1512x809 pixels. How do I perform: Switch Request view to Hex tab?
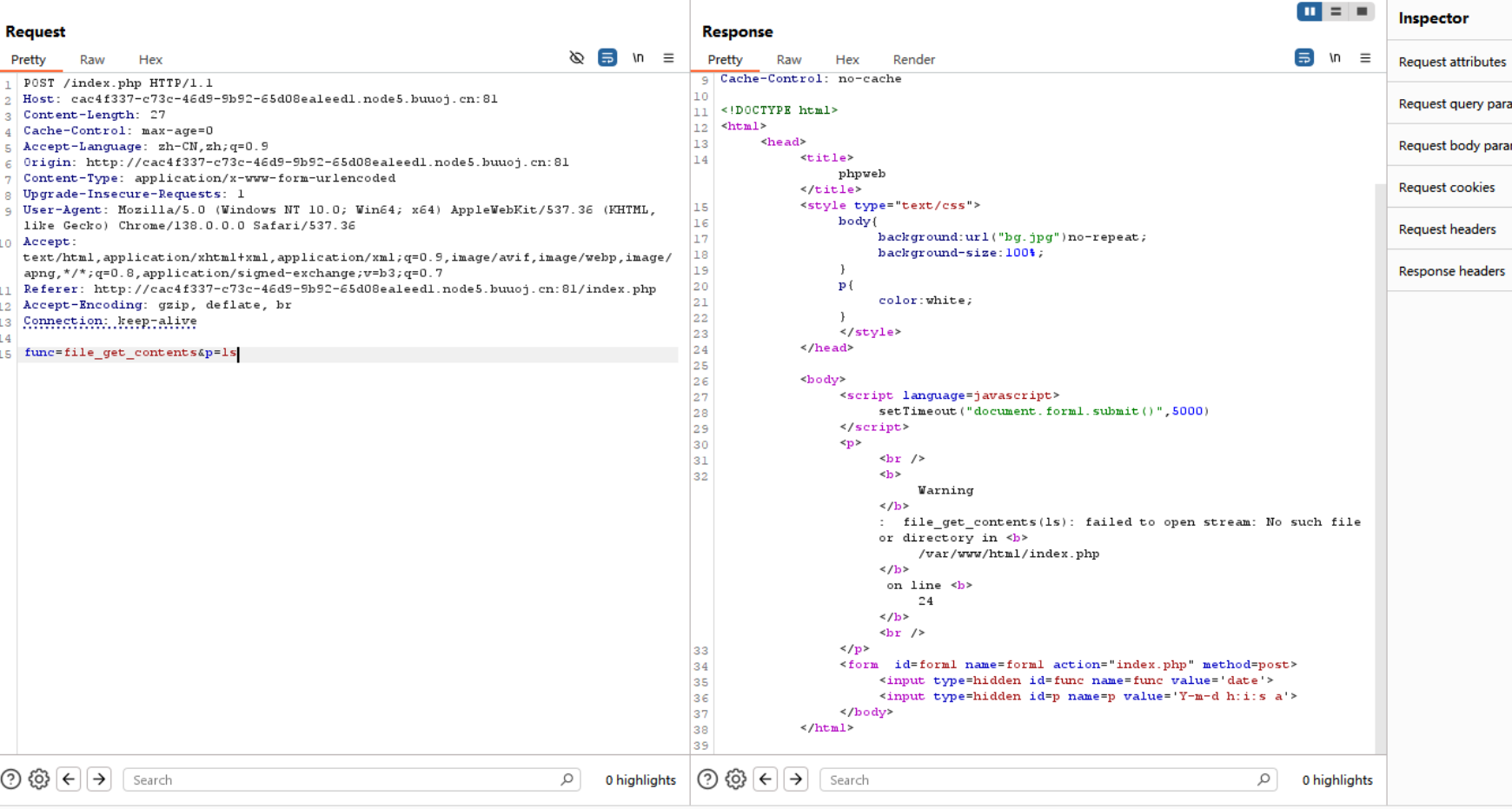tap(150, 60)
